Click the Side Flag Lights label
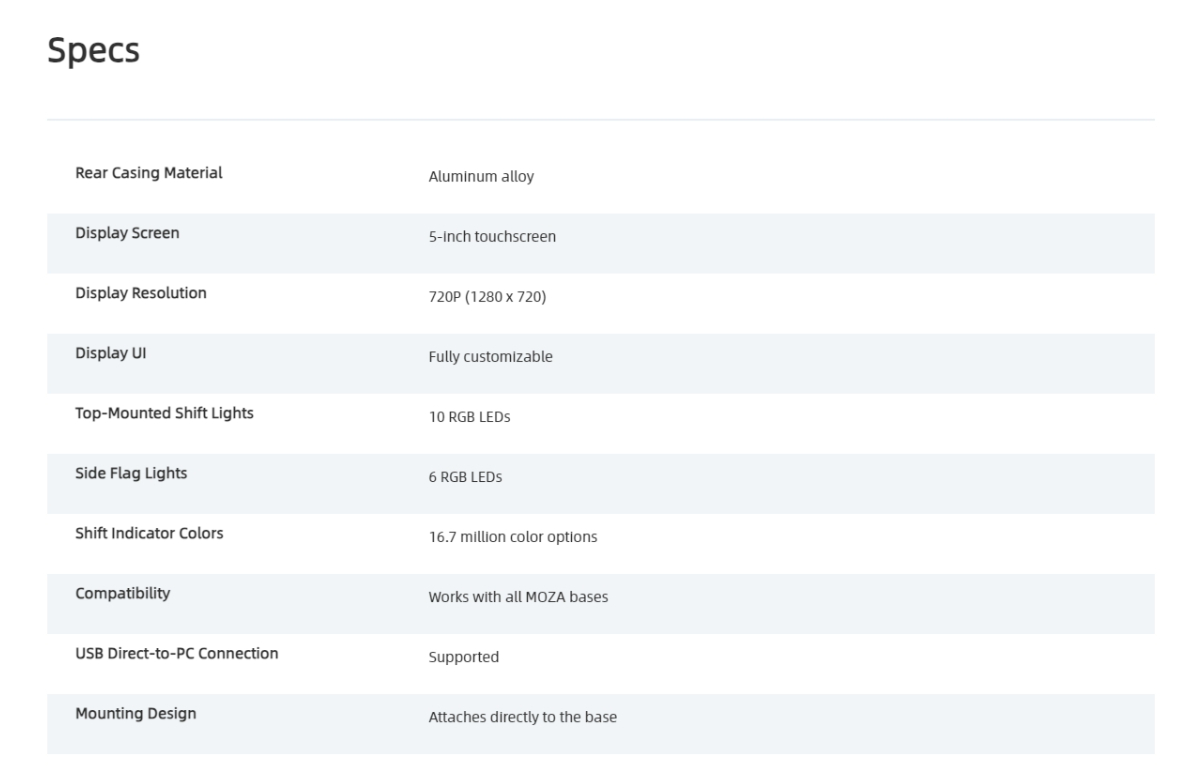Image resolution: width=1200 pixels, height=778 pixels. click(x=131, y=473)
